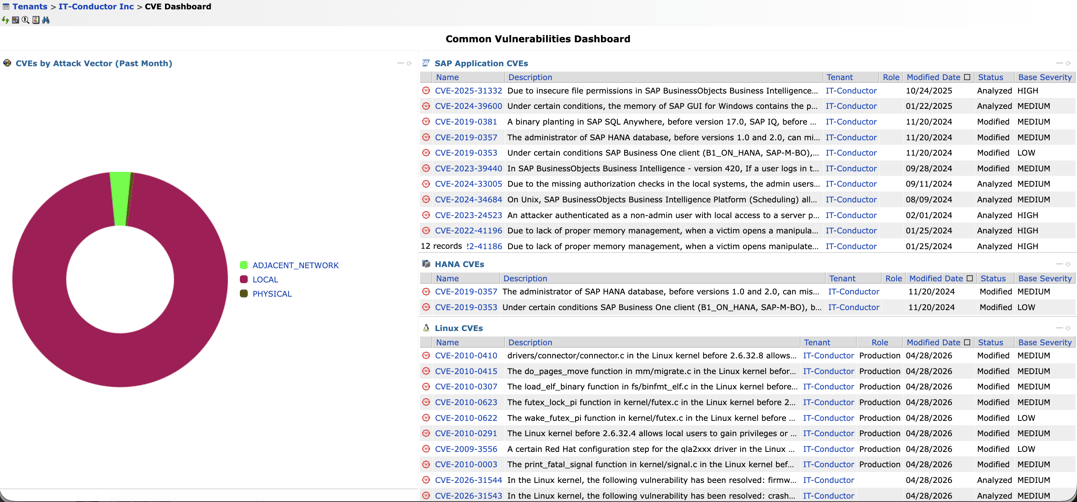The height and width of the screenshot is (502, 1077).
Task: Sort Linux table by Status column
Action: click(x=990, y=343)
